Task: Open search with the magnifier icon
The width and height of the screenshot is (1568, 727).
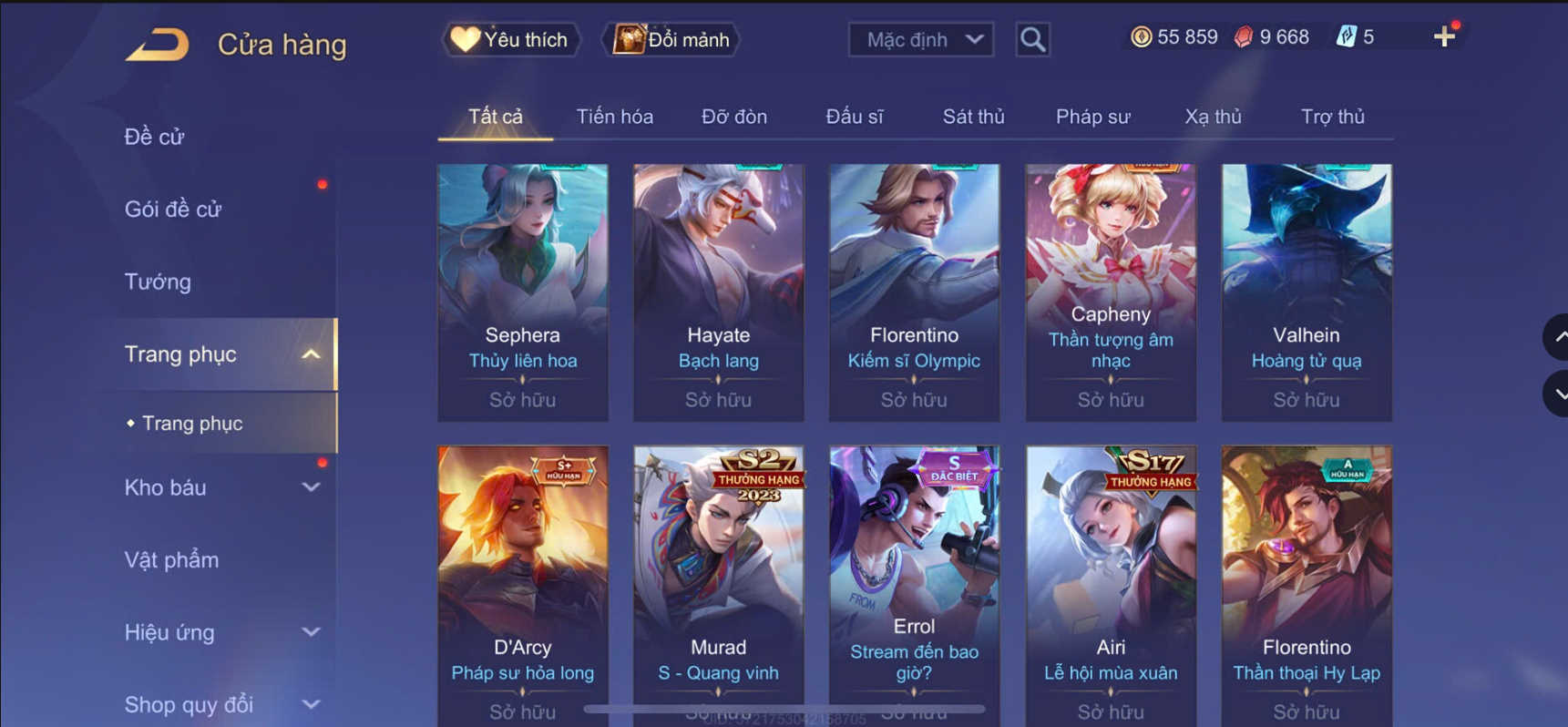Action: click(x=1032, y=39)
